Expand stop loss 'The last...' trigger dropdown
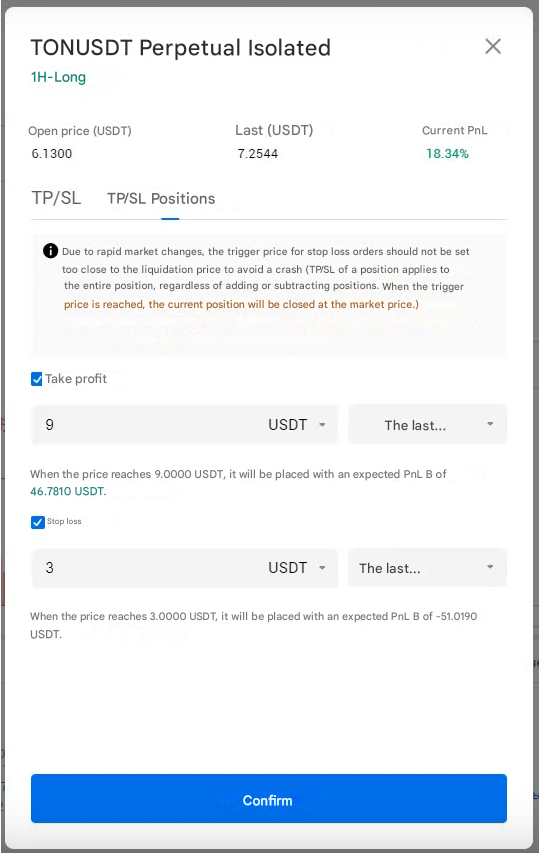Screen dimensions: 539x853 coord(428,568)
